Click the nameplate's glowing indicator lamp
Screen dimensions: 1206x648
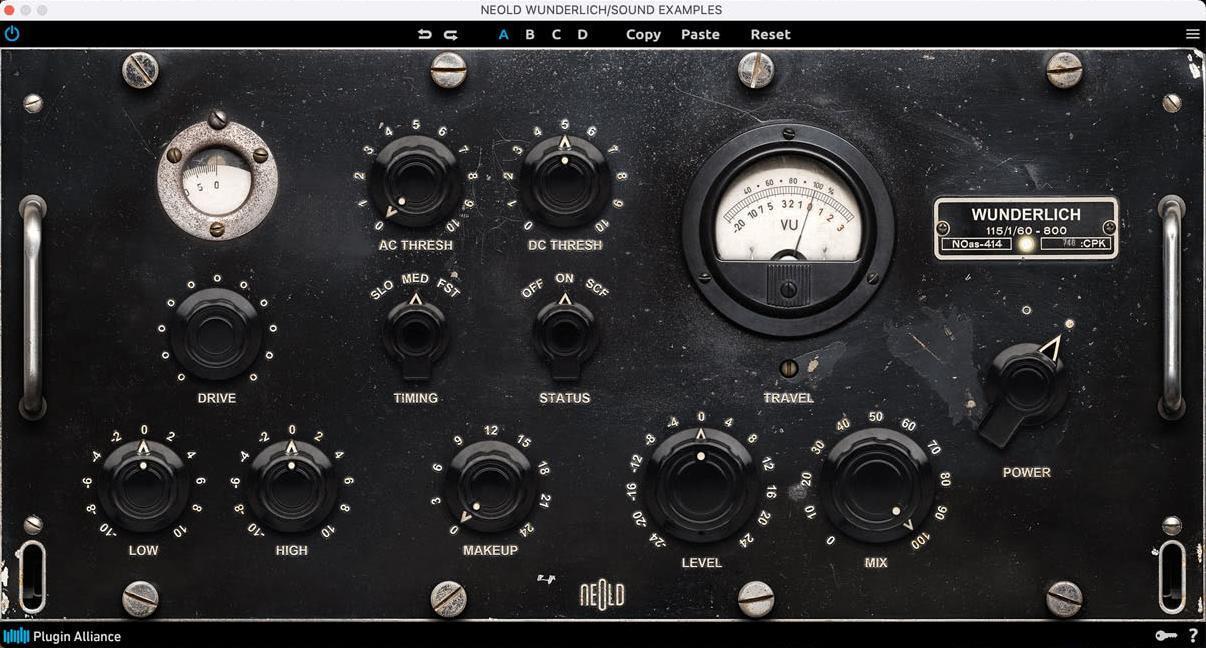click(1026, 243)
